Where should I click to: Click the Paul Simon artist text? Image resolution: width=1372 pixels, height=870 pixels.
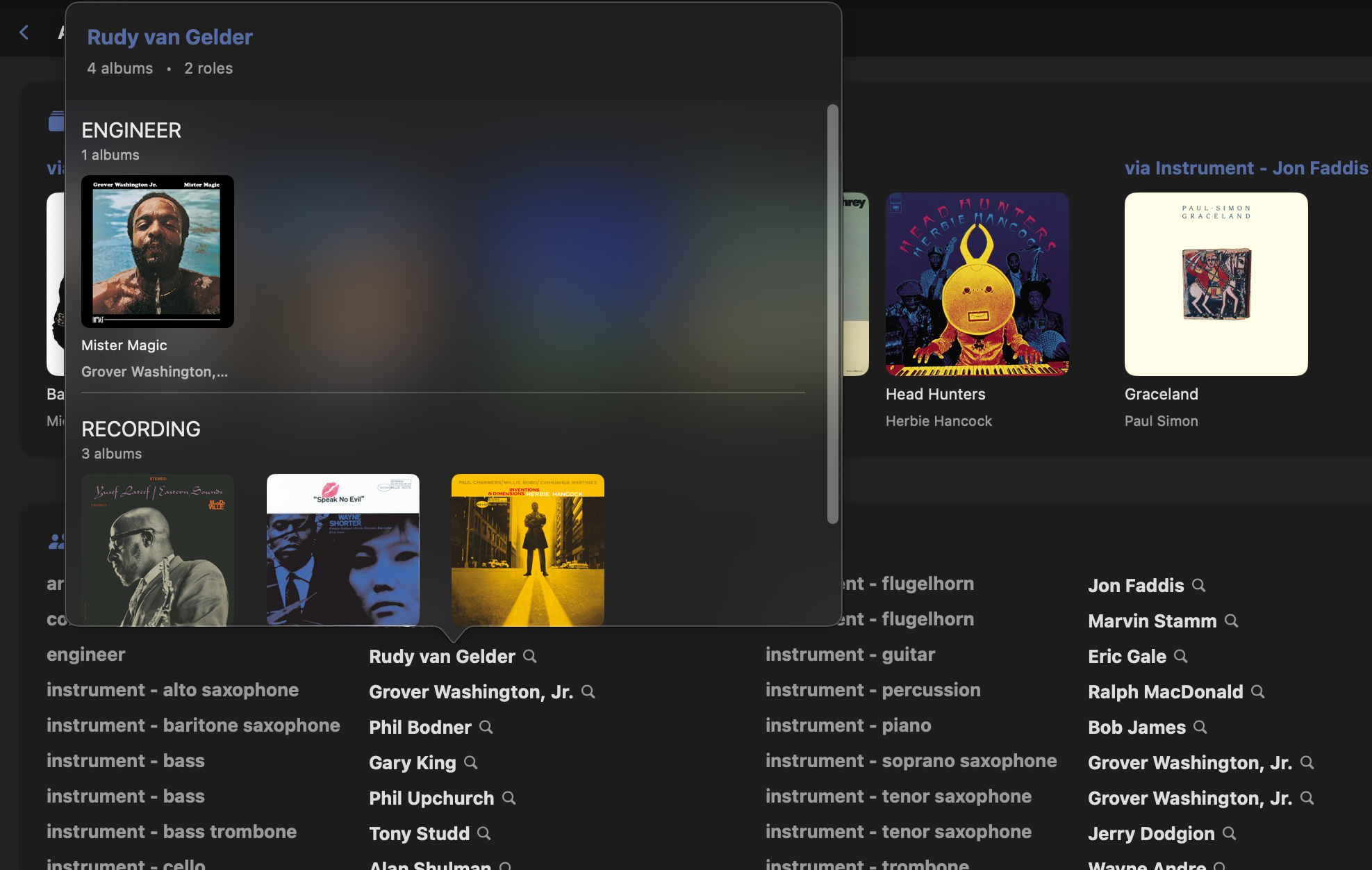(1162, 420)
